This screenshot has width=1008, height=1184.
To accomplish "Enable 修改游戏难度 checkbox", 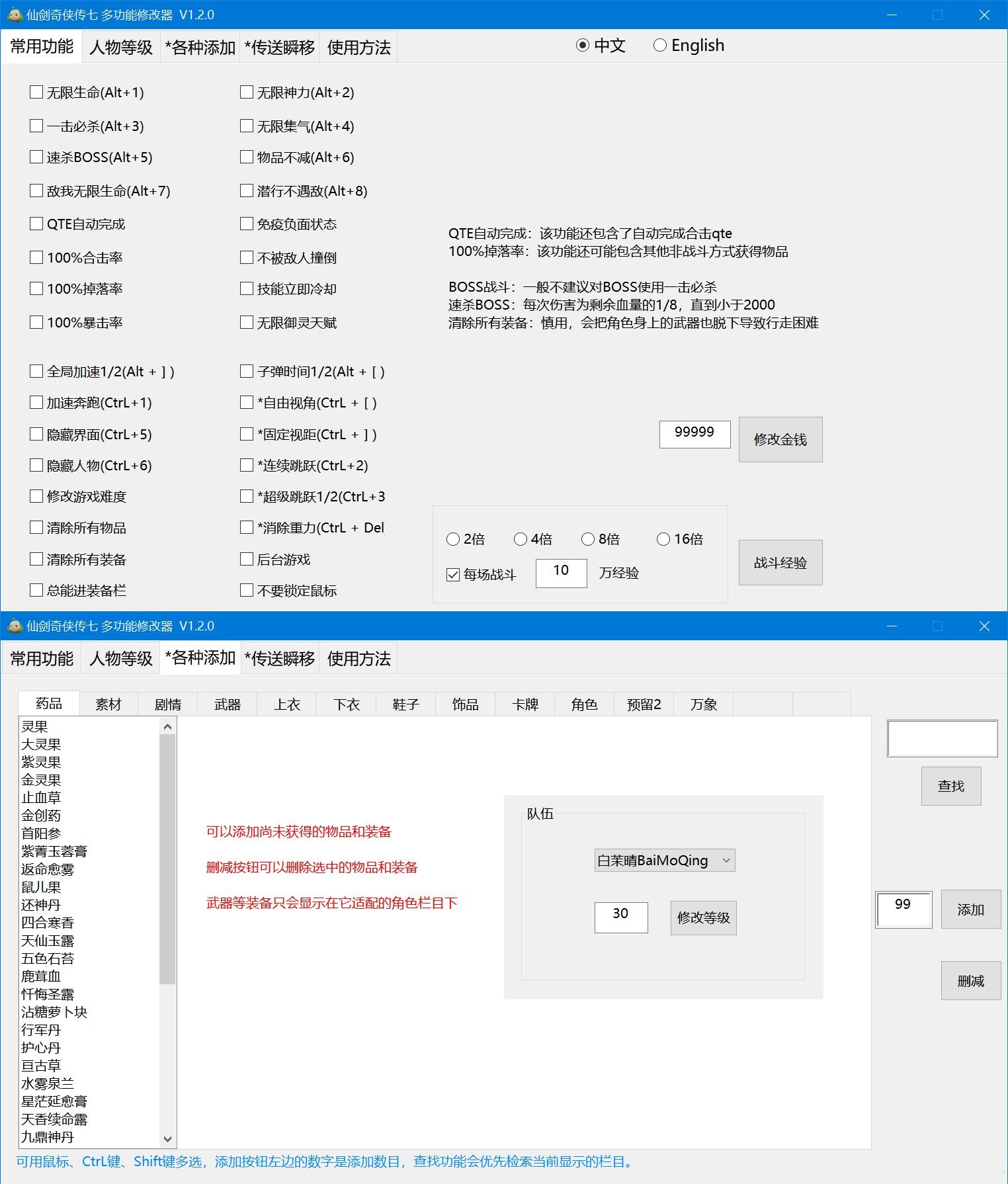I will click(36, 496).
